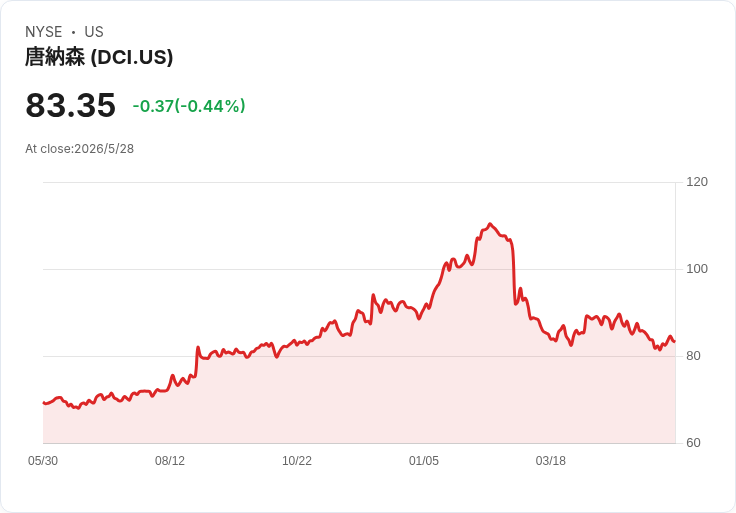
Task: Click the current price 83.35
Action: (70, 105)
